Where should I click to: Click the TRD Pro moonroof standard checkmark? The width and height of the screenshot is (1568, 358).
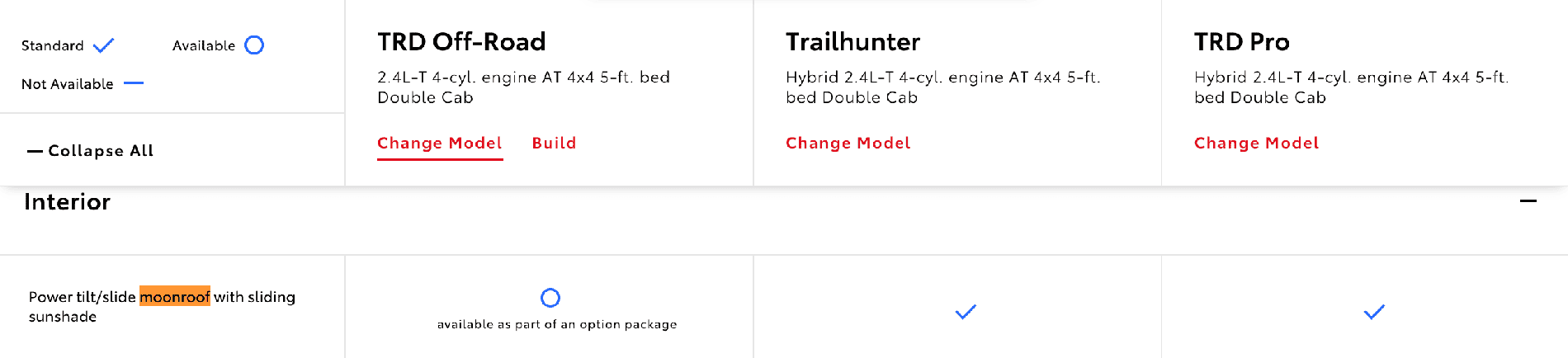coord(1374,312)
